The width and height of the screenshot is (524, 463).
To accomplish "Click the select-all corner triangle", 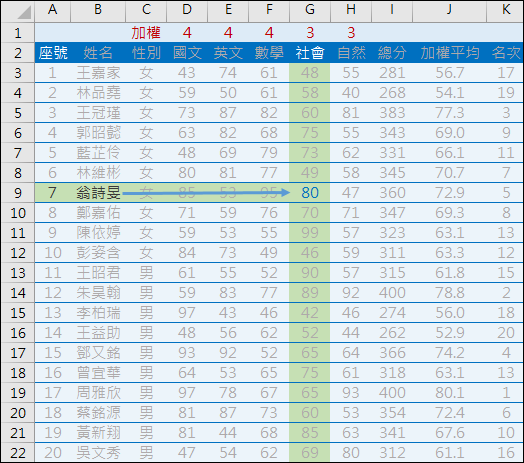I will point(24,12).
